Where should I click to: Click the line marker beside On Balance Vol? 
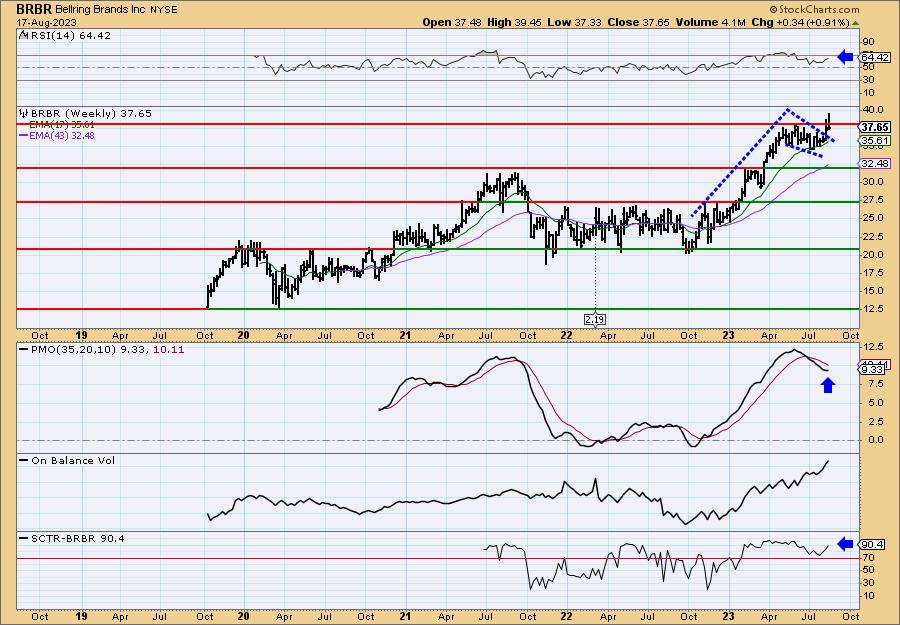[24, 460]
